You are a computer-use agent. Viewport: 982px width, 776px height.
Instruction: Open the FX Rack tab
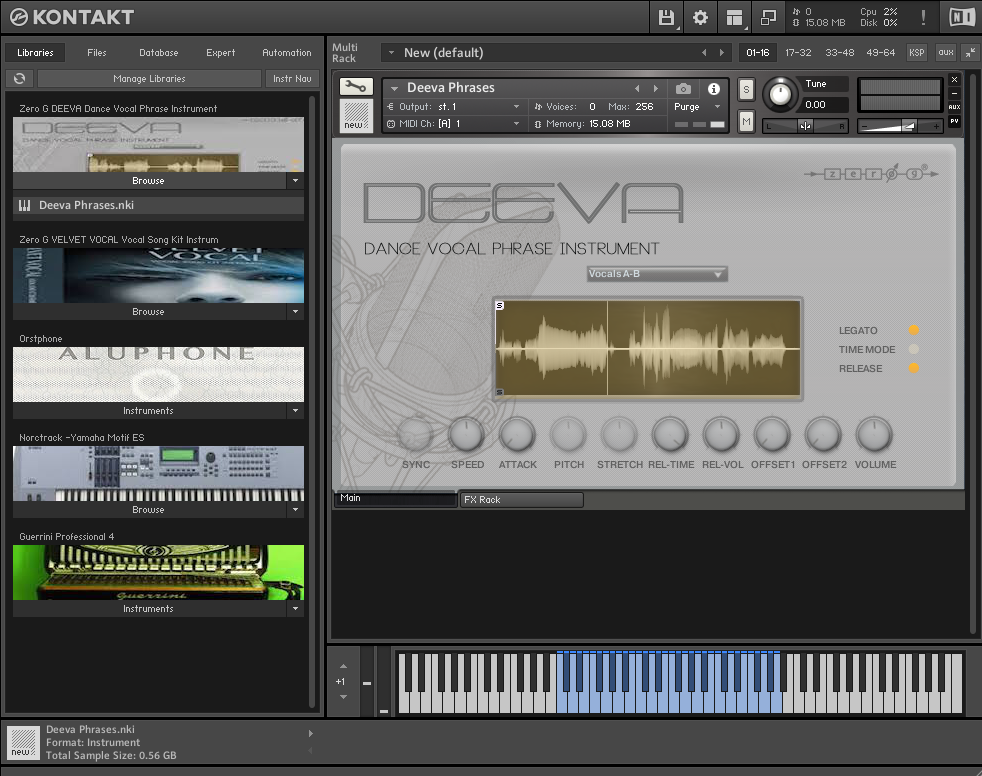click(x=521, y=500)
